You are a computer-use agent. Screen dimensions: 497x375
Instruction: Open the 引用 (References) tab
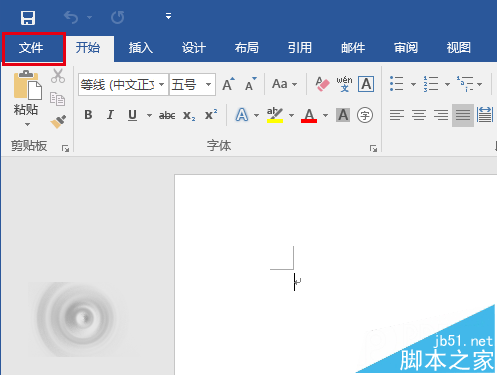pyautogui.click(x=300, y=48)
